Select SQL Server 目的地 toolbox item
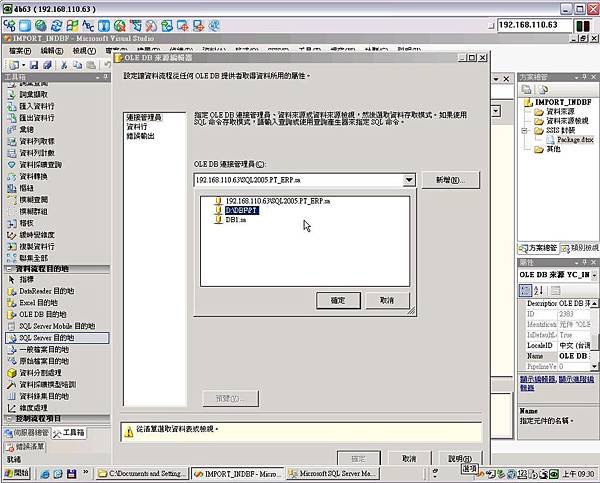Screen dimensions: 600x483 [x=57, y=338]
